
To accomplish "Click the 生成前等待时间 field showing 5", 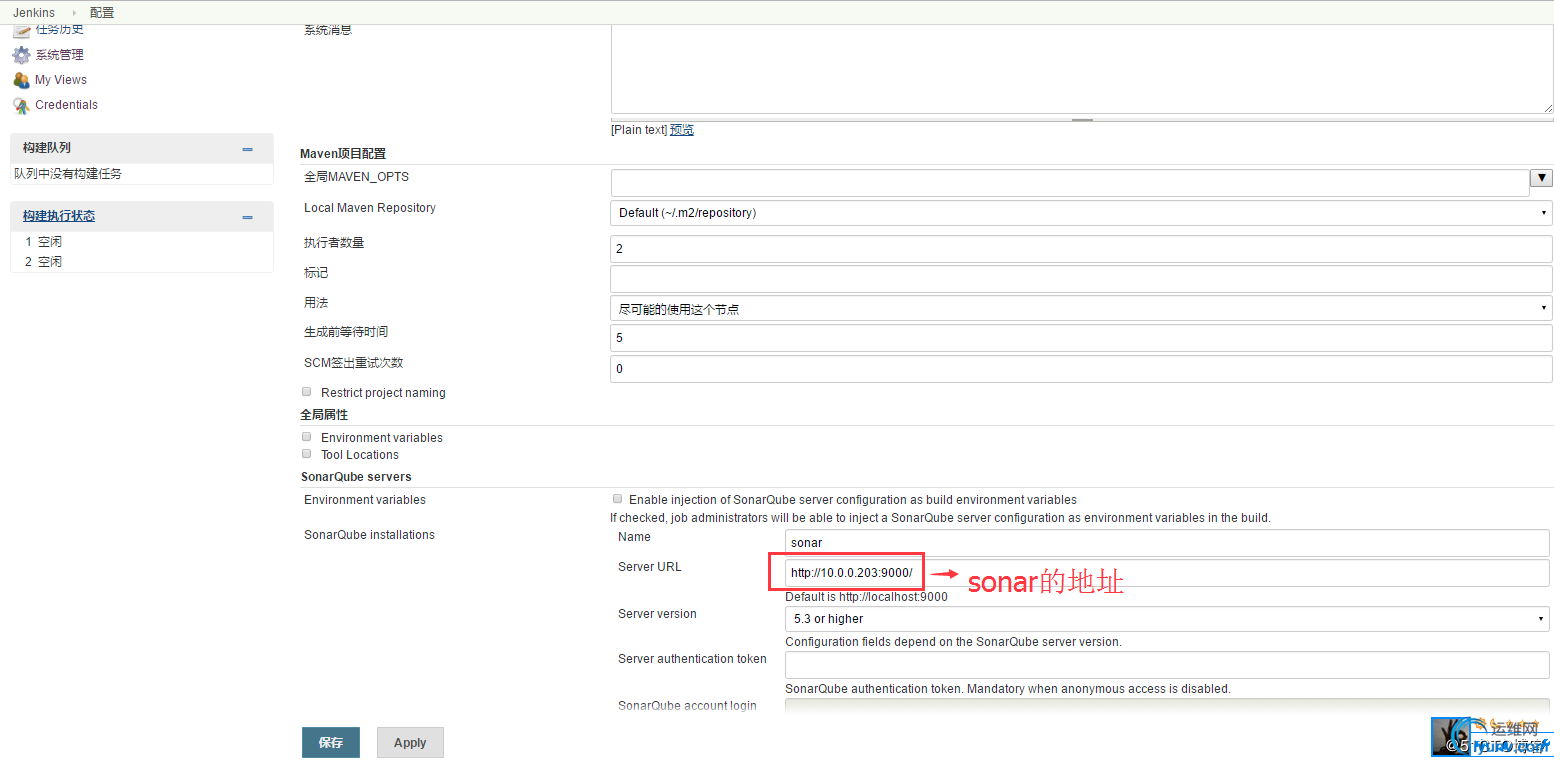I will tap(1081, 338).
